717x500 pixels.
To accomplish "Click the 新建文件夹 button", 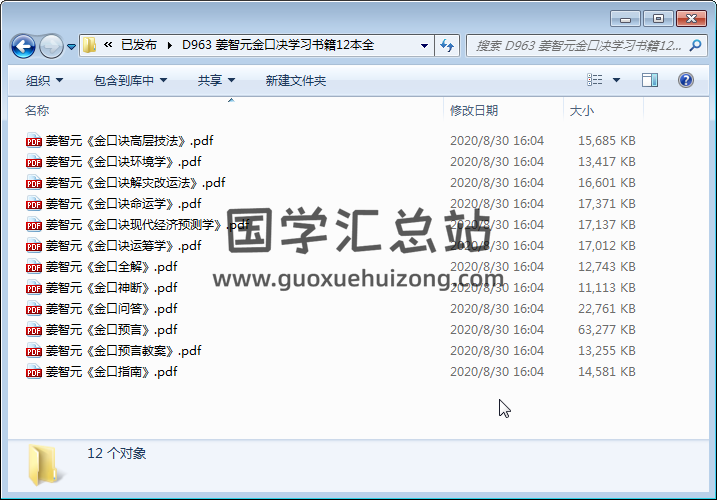I will [295, 80].
